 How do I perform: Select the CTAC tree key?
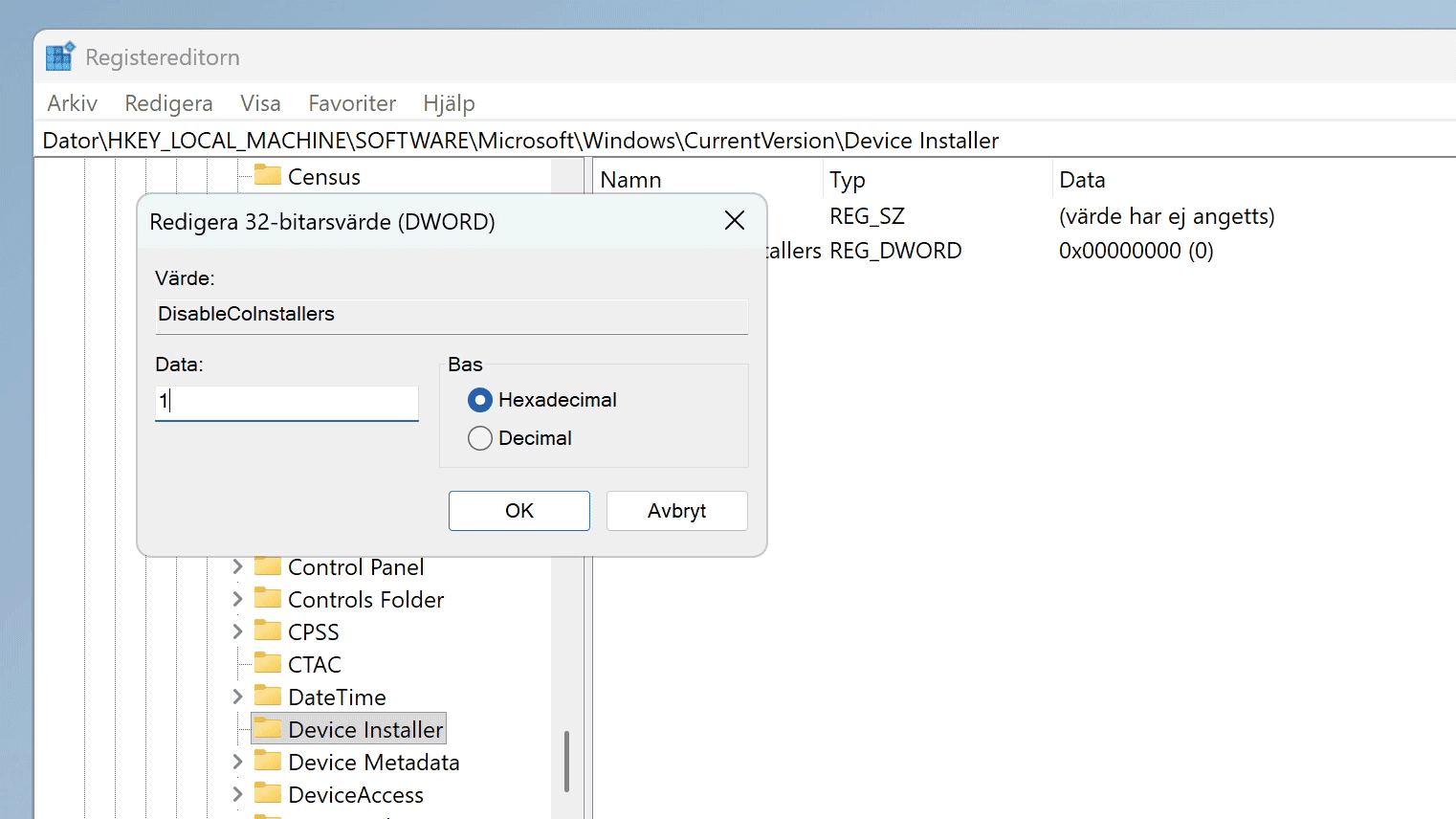(x=315, y=665)
